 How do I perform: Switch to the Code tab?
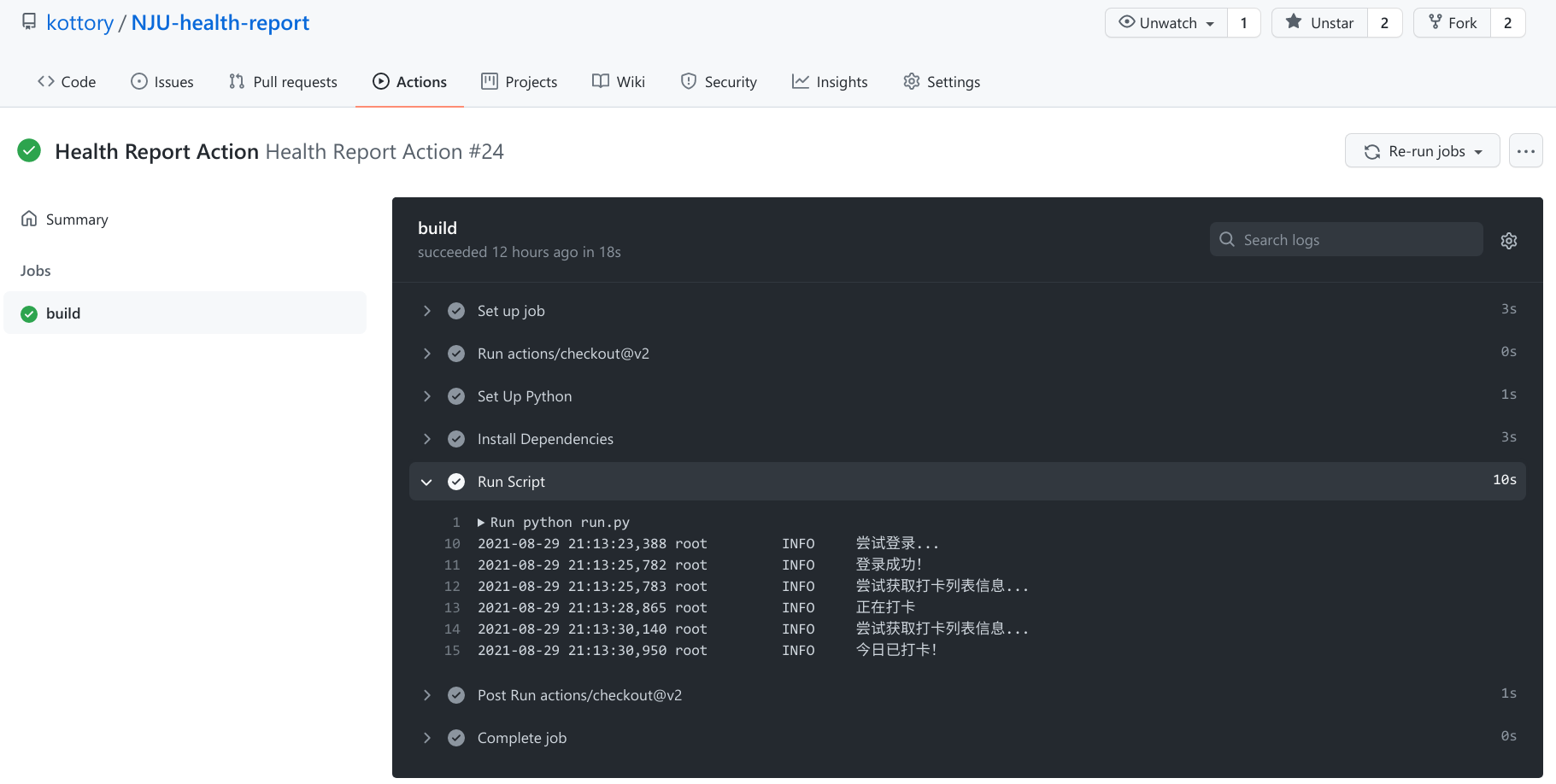coord(67,82)
